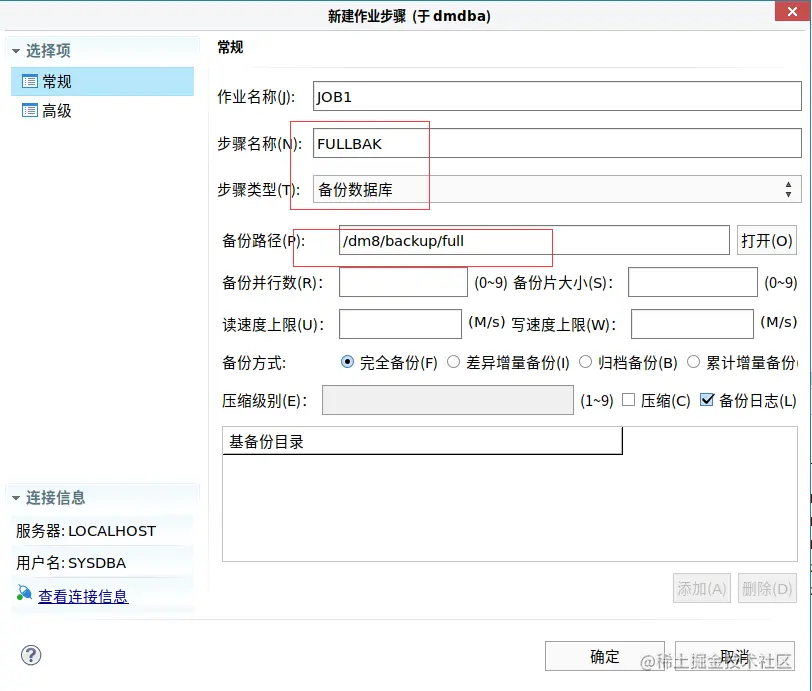Click the 打开(O) button for backup path
The width and height of the screenshot is (812, 691).
click(767, 240)
